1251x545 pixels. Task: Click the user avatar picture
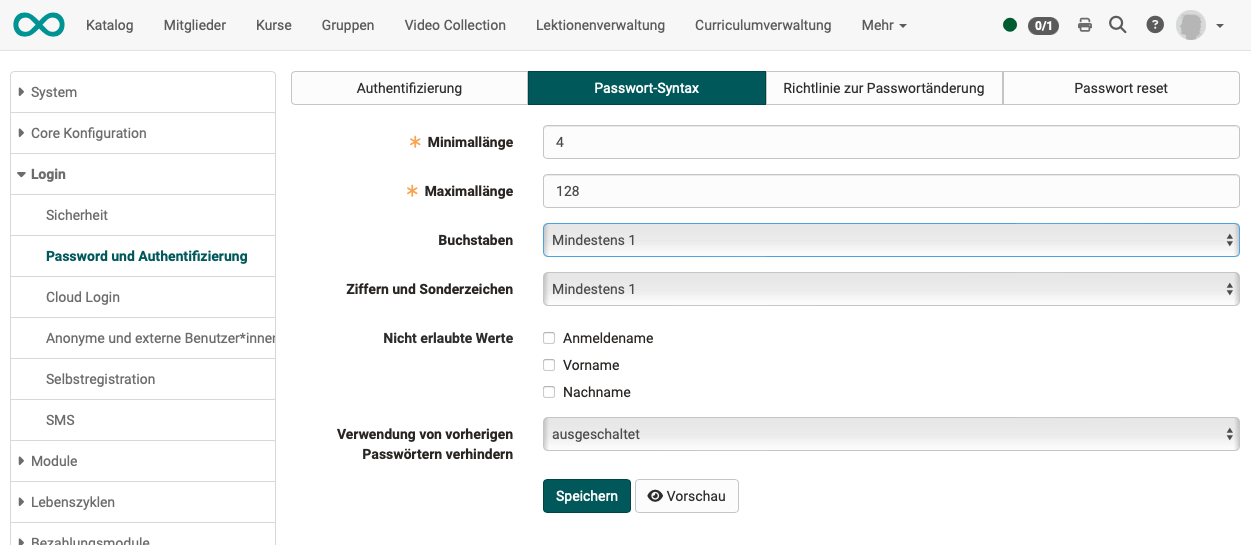[x=1190, y=25]
